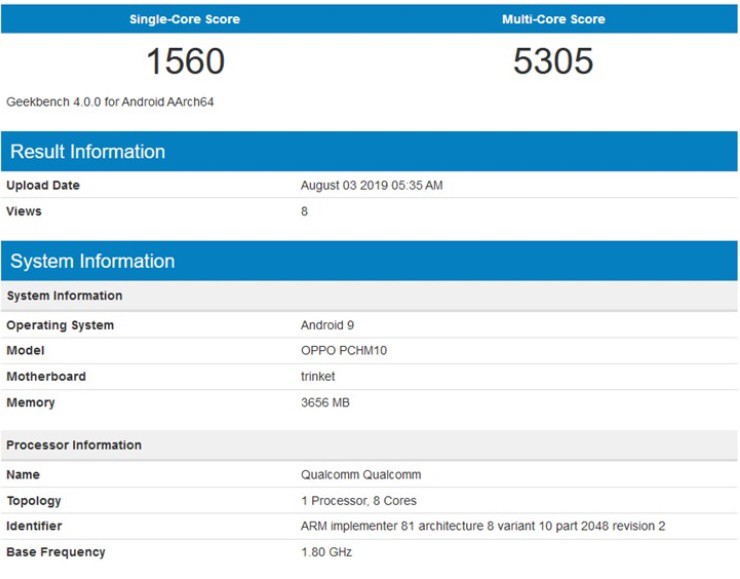Click the processor Name label
Viewport: 740px width, 579px height.
23,475
